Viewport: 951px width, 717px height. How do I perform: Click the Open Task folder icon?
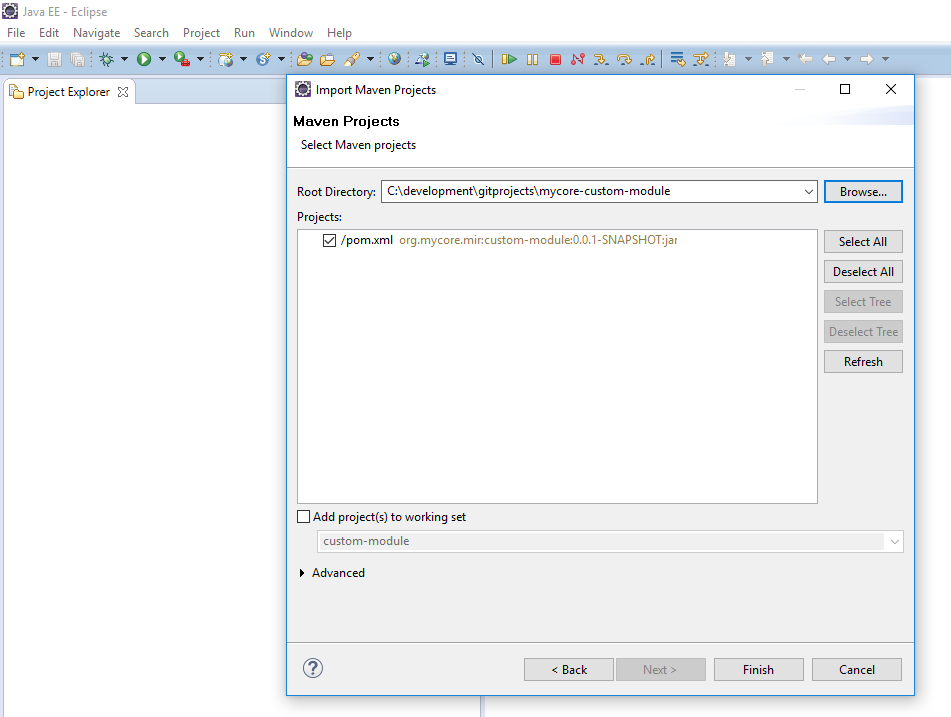(328, 59)
